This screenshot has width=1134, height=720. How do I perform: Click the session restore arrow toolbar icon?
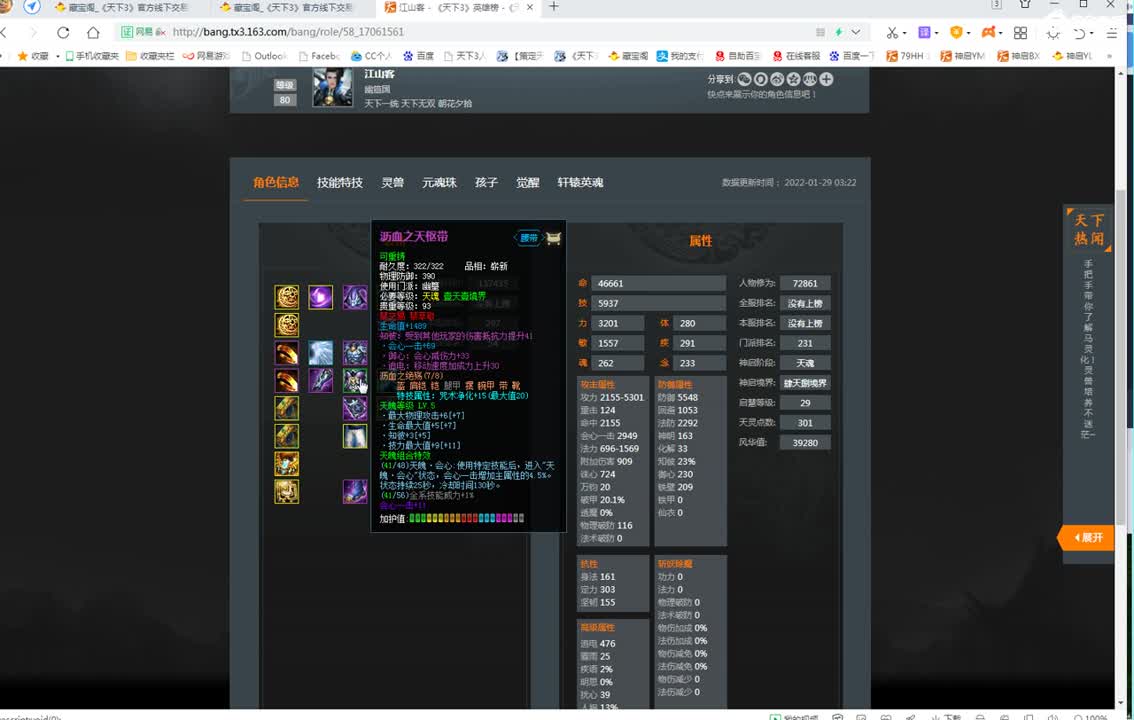coord(1080,32)
